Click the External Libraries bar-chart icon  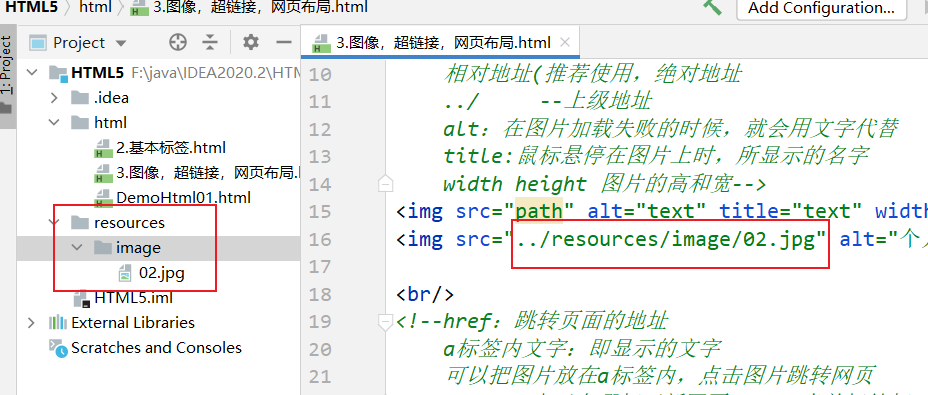pos(58,323)
